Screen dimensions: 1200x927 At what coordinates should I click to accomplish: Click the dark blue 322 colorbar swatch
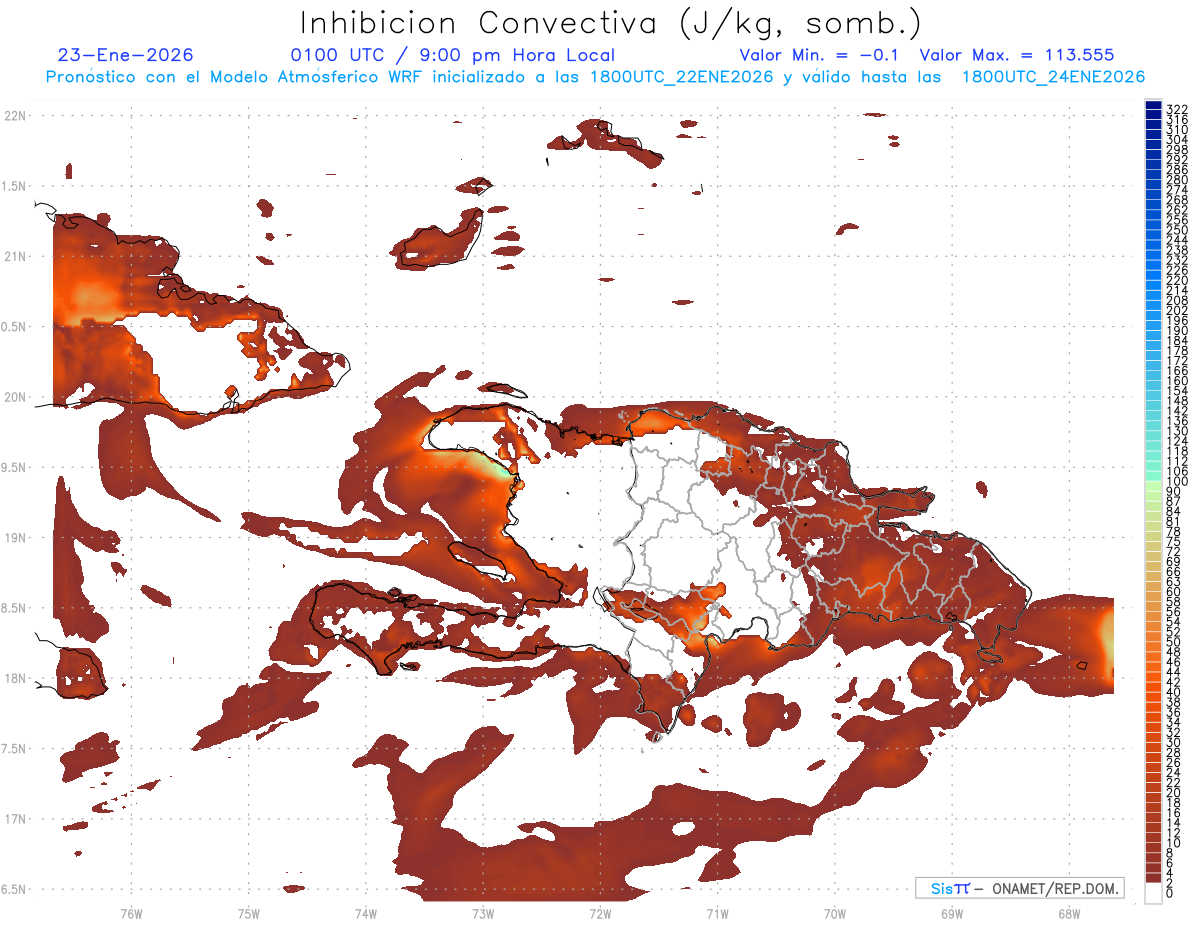tap(1153, 107)
